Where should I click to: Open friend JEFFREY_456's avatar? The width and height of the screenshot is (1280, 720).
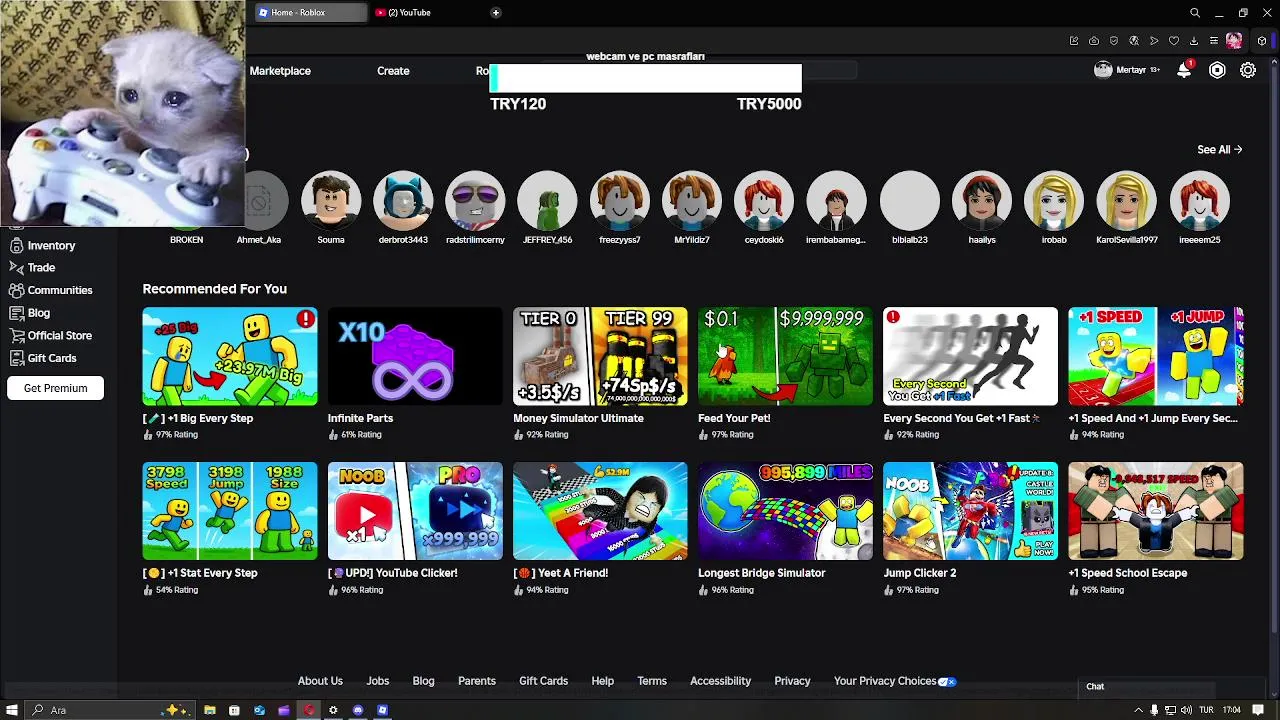point(547,201)
